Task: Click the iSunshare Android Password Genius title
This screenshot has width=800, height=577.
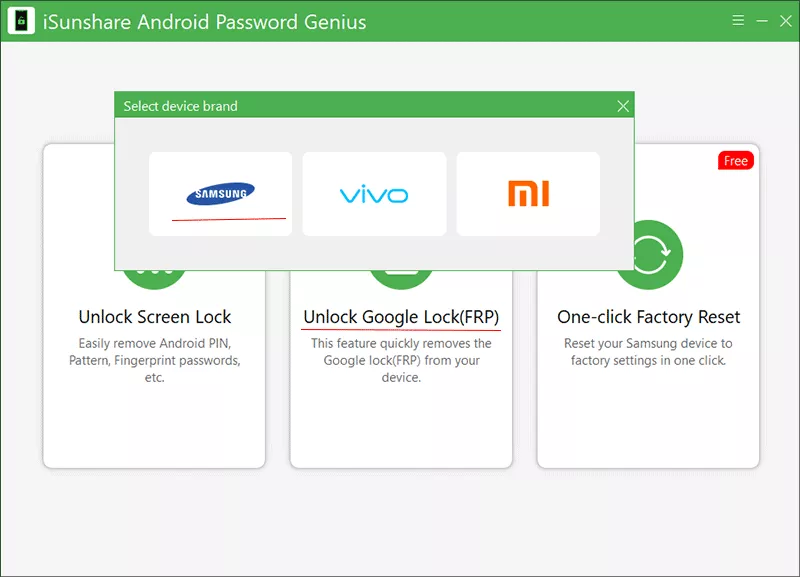Action: pos(205,22)
